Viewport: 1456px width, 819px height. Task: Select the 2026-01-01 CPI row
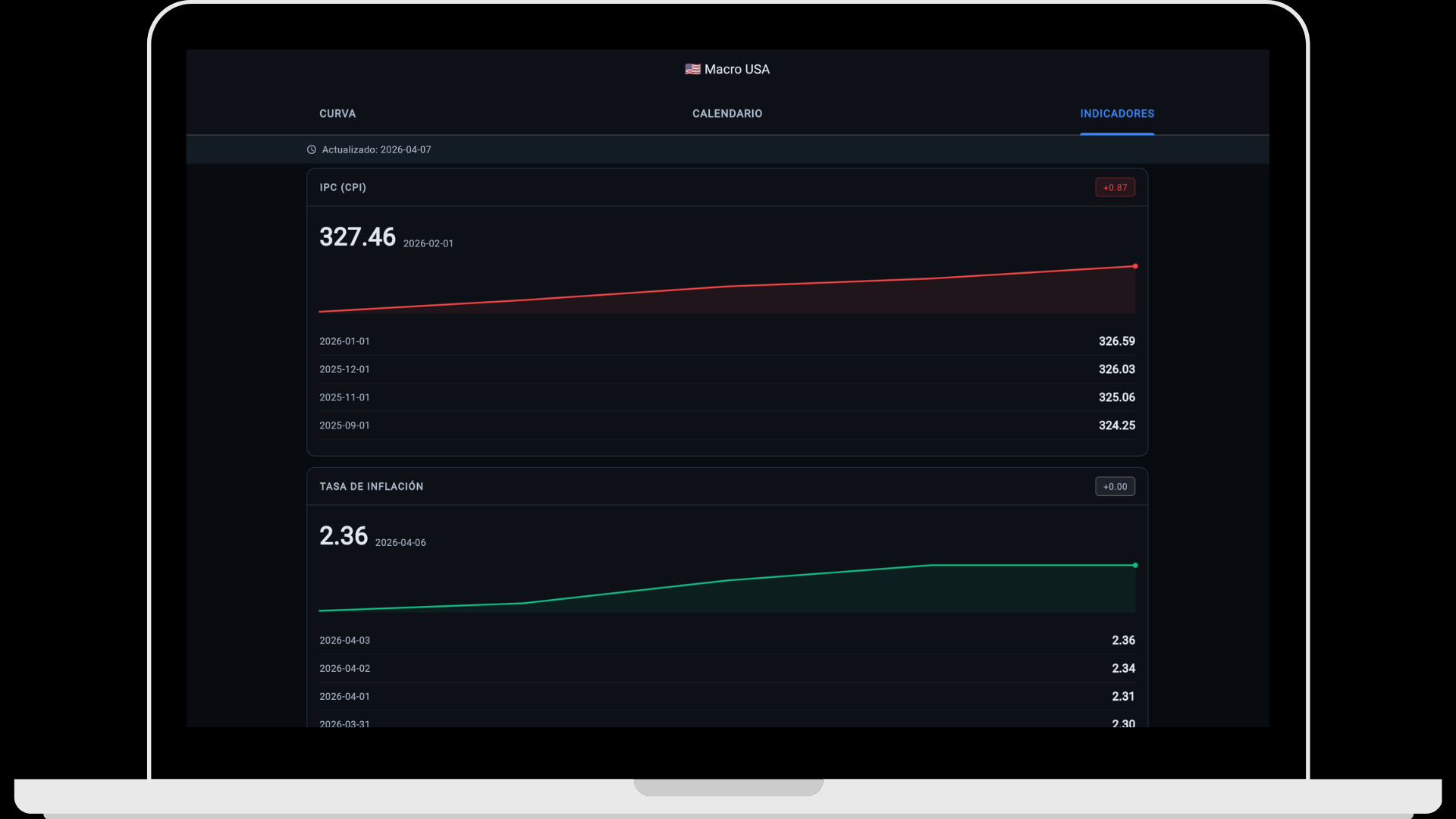344,341
